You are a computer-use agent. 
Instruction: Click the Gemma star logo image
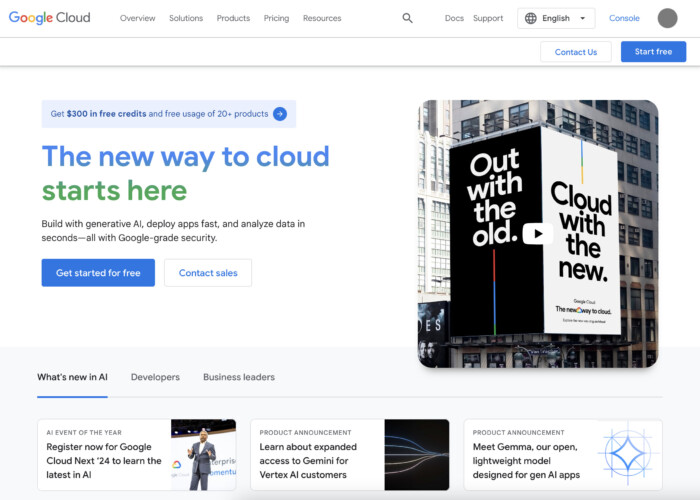629,454
